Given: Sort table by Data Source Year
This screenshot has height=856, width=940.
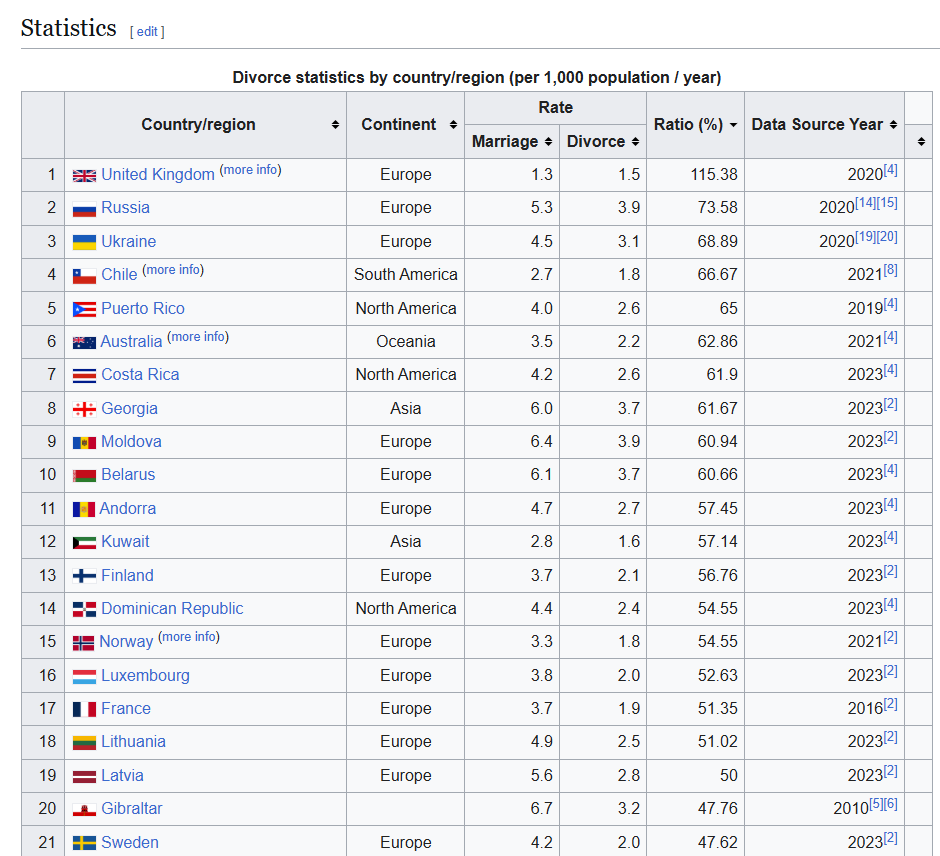Looking at the screenshot, I should tap(893, 125).
